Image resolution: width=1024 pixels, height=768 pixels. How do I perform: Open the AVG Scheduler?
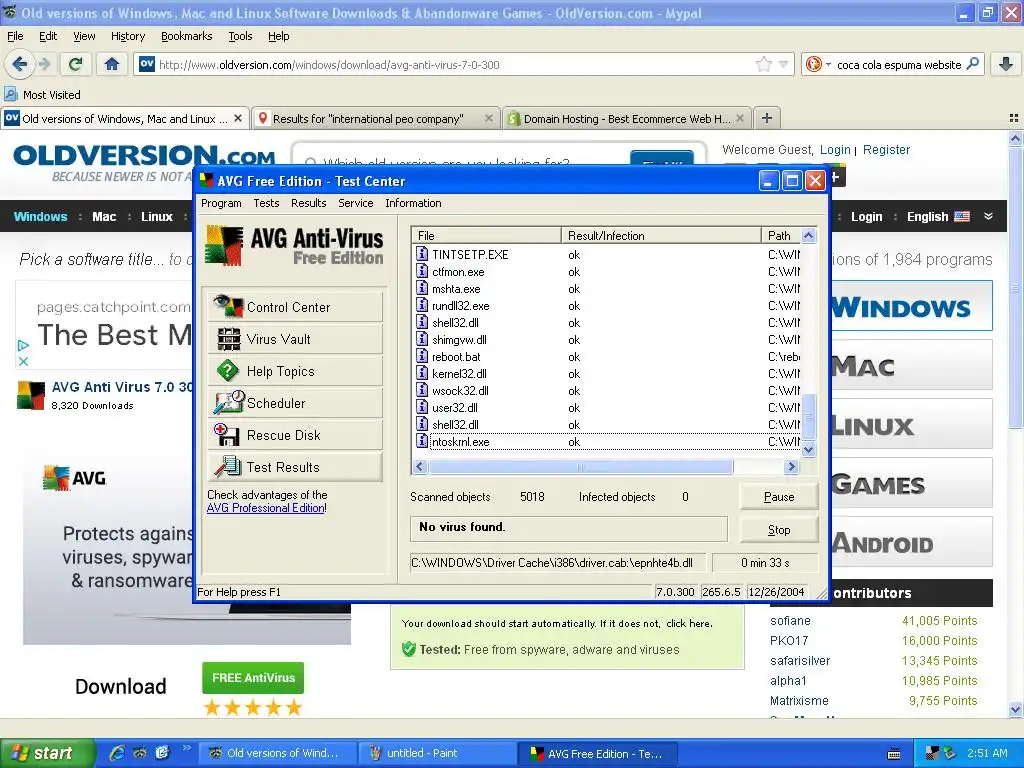click(x=295, y=403)
